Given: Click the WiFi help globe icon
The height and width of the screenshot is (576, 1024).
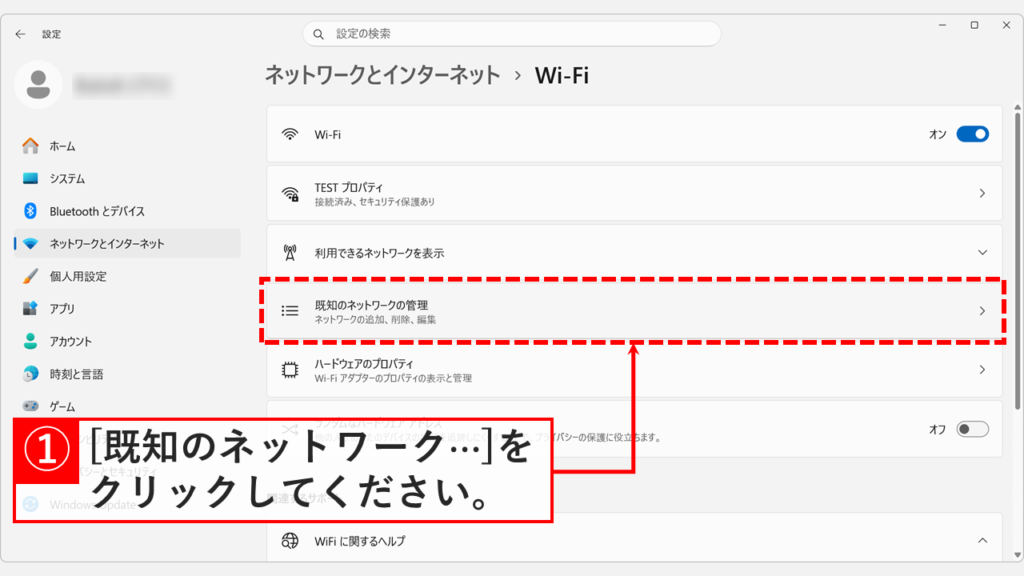Looking at the screenshot, I should [290, 541].
